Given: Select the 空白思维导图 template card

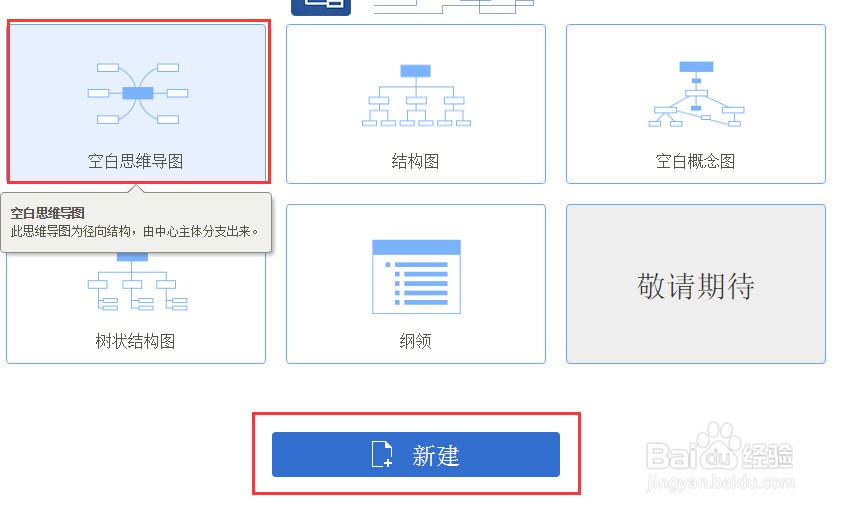Looking at the screenshot, I should pos(137,103).
